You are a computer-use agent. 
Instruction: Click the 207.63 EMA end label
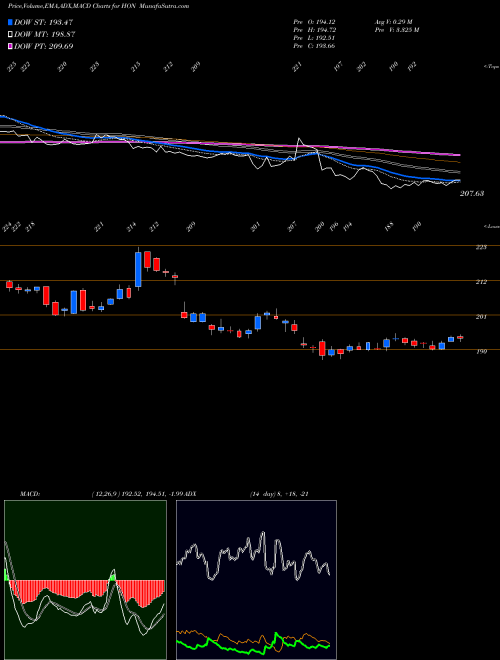click(472, 193)
